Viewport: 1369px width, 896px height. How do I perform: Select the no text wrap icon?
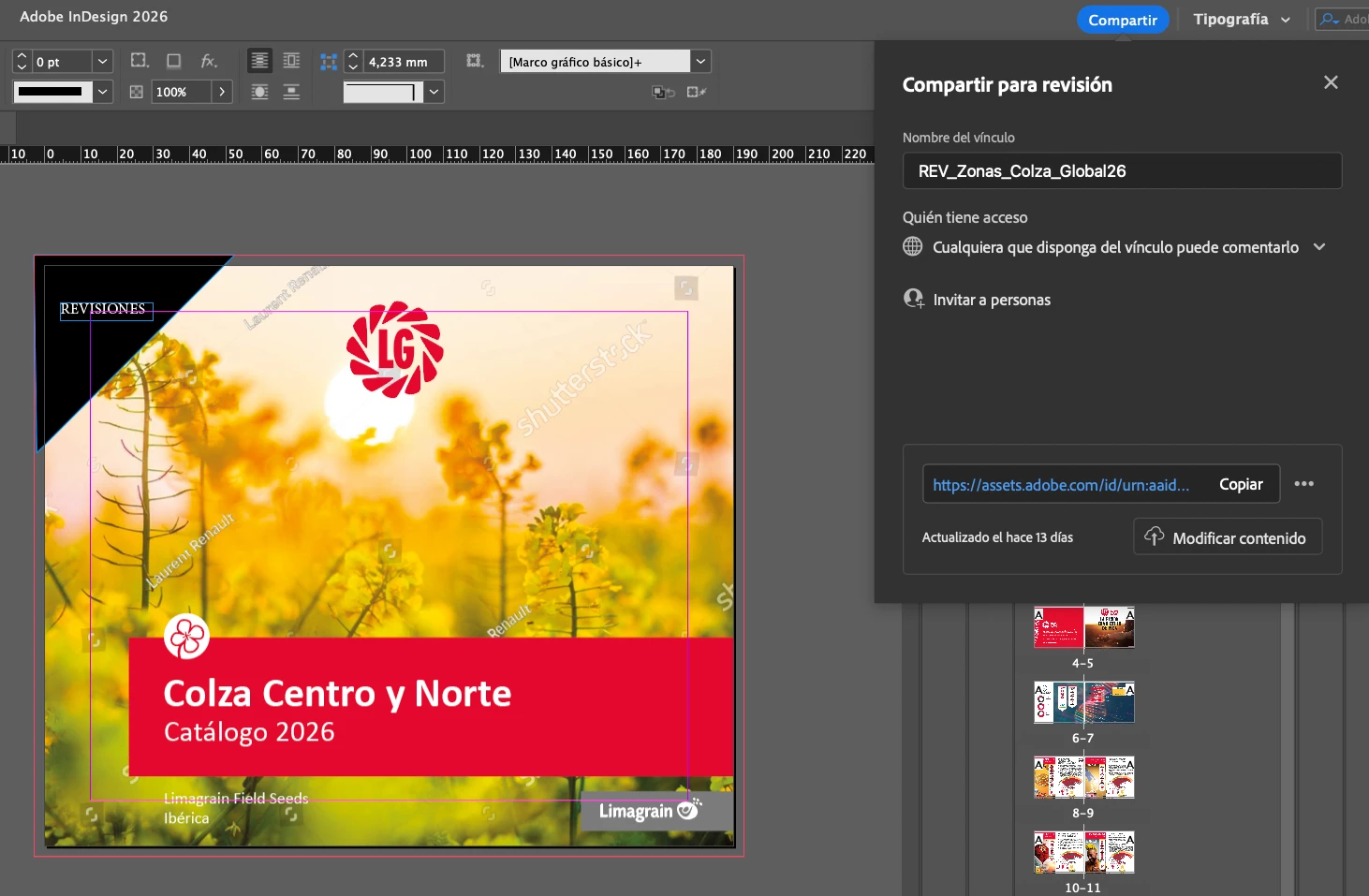pos(259,61)
